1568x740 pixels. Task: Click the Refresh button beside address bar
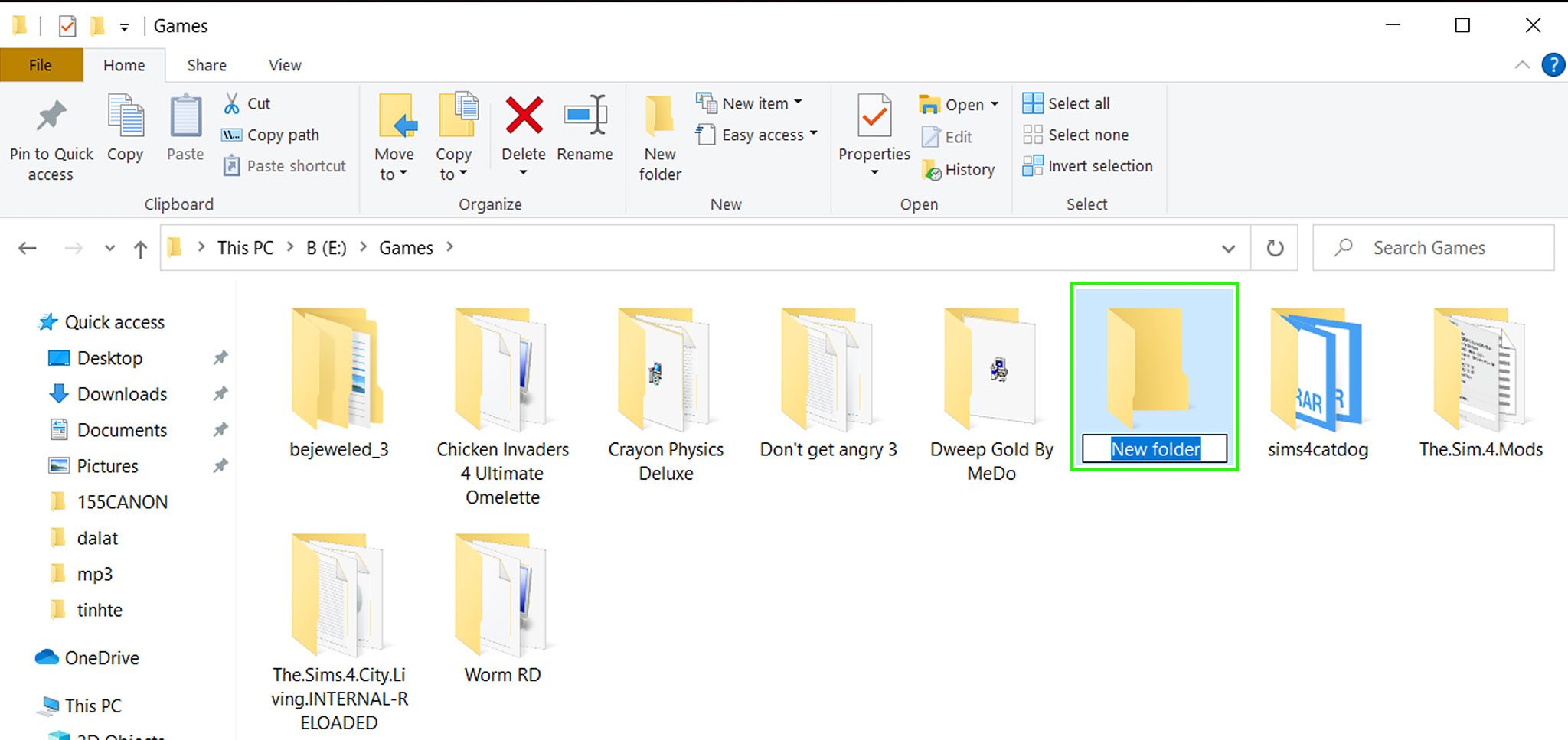pos(1275,248)
